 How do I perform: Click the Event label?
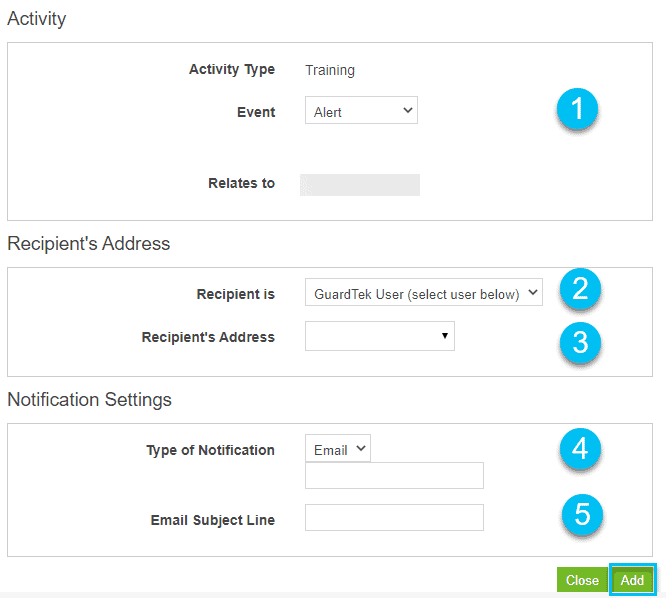(x=256, y=112)
